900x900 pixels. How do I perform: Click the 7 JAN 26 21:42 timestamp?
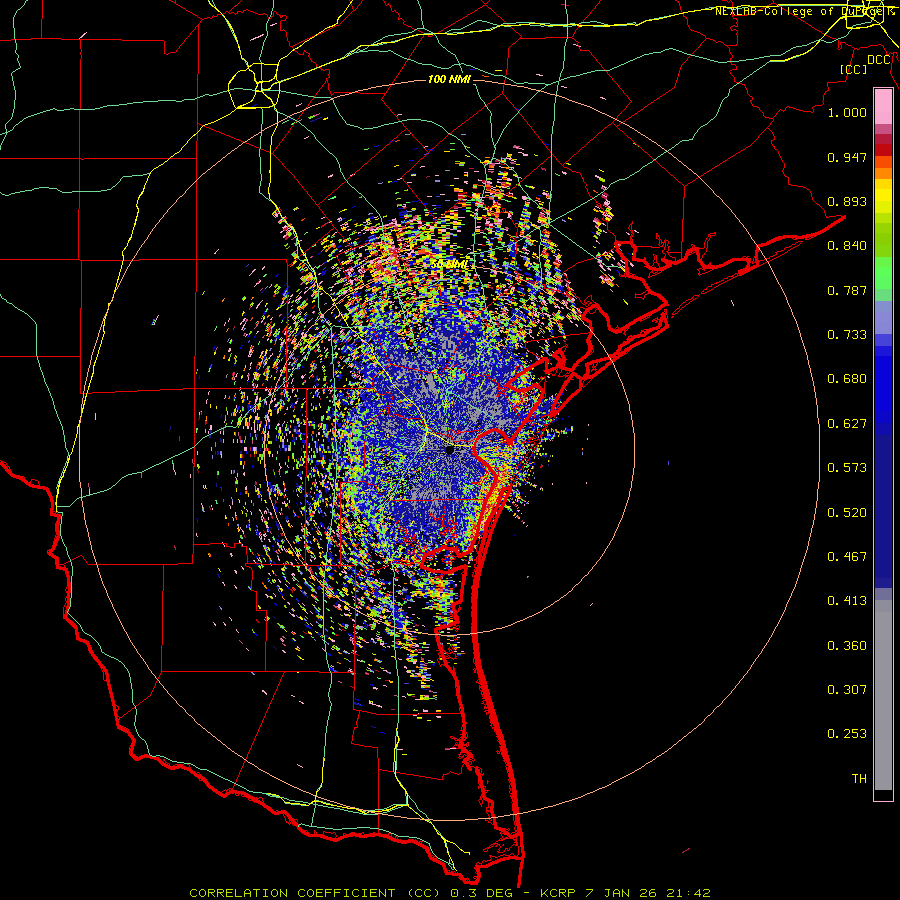[x=649, y=893]
